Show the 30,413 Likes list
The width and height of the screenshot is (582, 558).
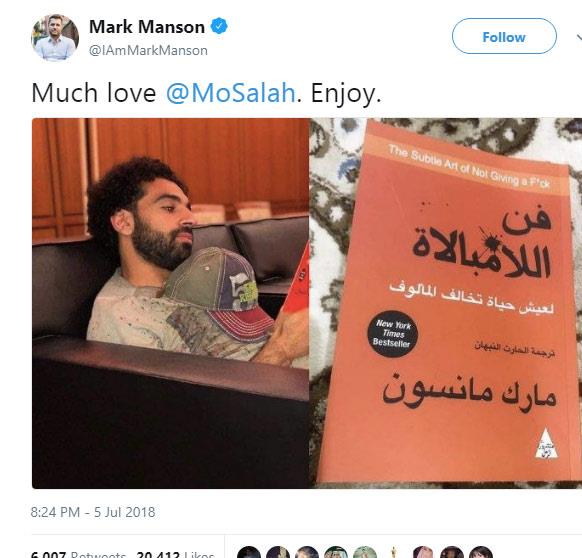click(x=175, y=554)
